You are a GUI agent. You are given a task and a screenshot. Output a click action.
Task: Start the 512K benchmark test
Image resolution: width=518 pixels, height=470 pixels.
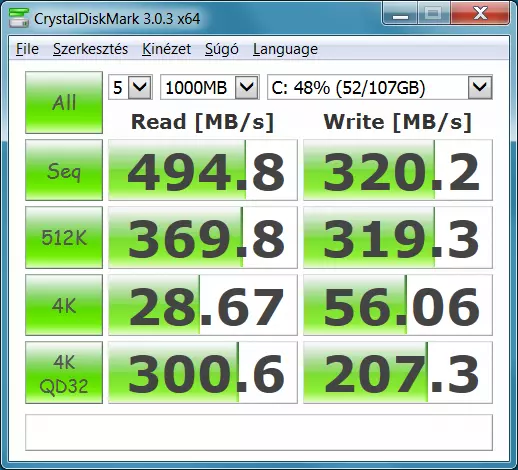[64, 238]
